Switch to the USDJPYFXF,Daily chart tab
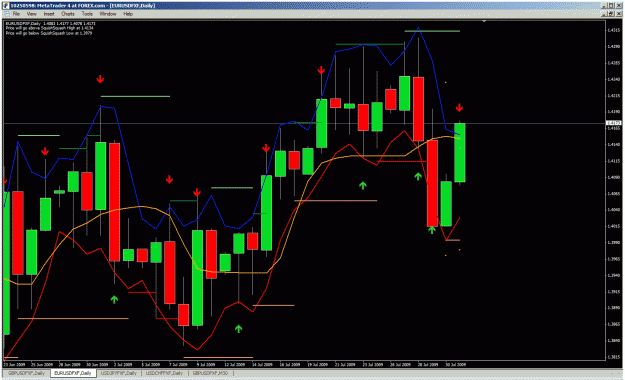Viewport: 625px width, 380px height. (x=119, y=373)
